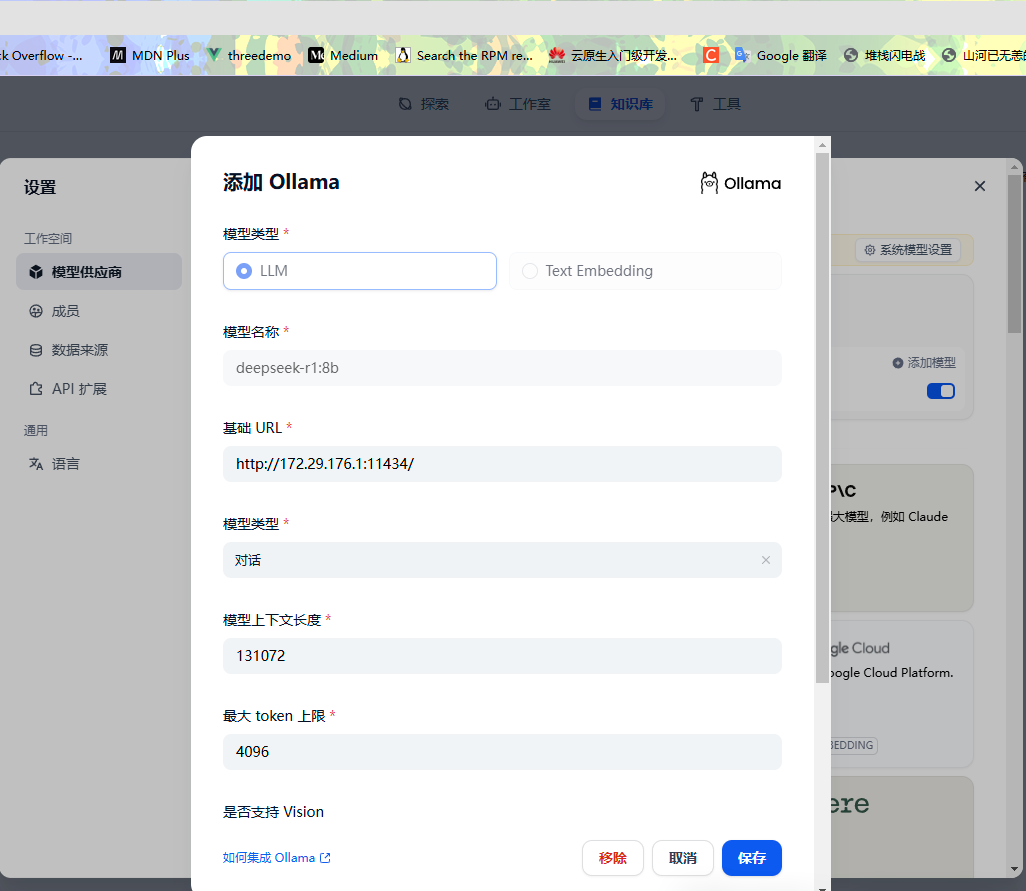
Task: Open the 云原生入门级开发 bookmark
Action: click(x=613, y=56)
